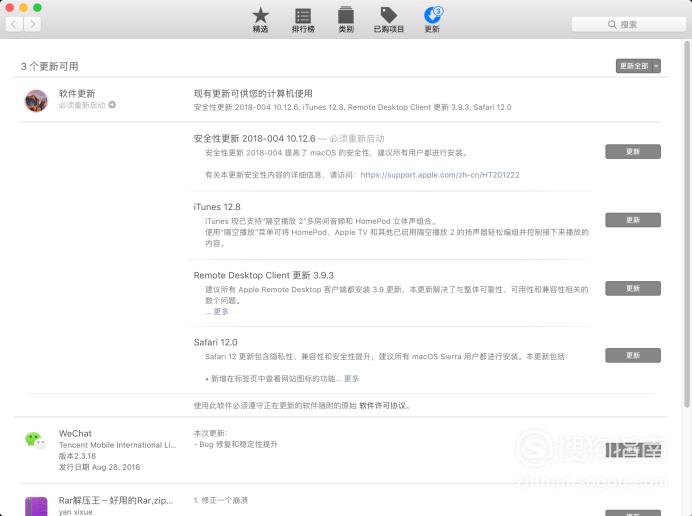Open the Purchased (已购项目) tag tab
This screenshot has width=692, height=516.
click(x=389, y=20)
